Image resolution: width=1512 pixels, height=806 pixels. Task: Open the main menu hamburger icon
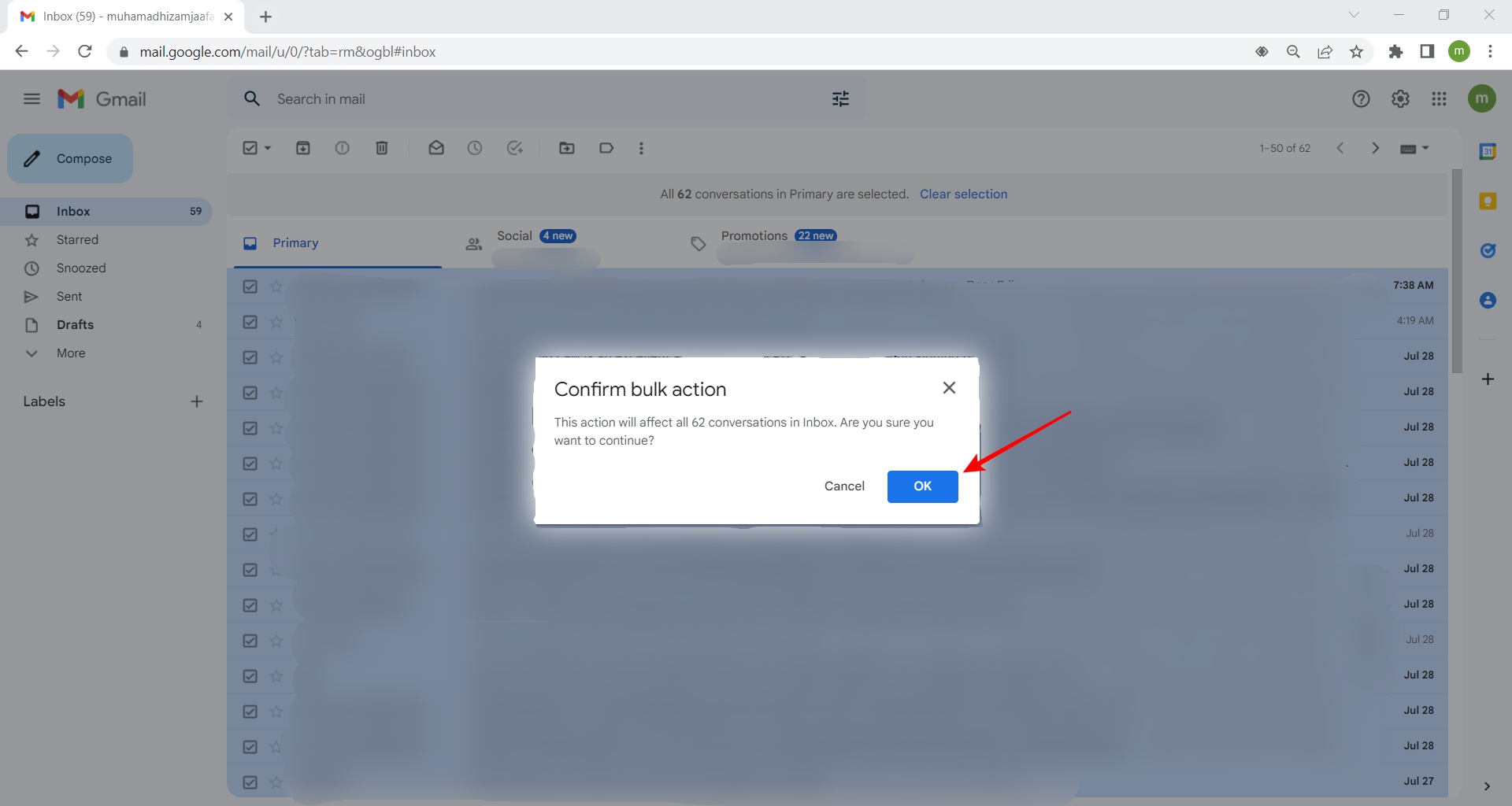pyautogui.click(x=31, y=99)
